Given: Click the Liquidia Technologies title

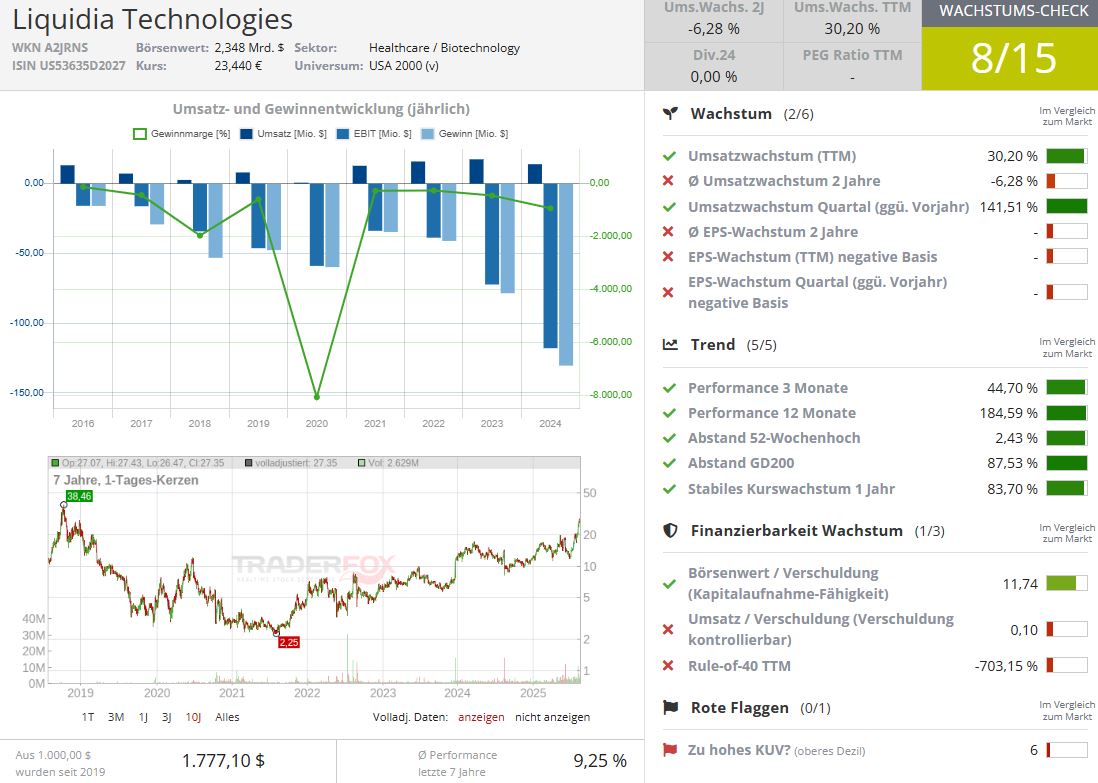Looking at the screenshot, I should point(153,19).
